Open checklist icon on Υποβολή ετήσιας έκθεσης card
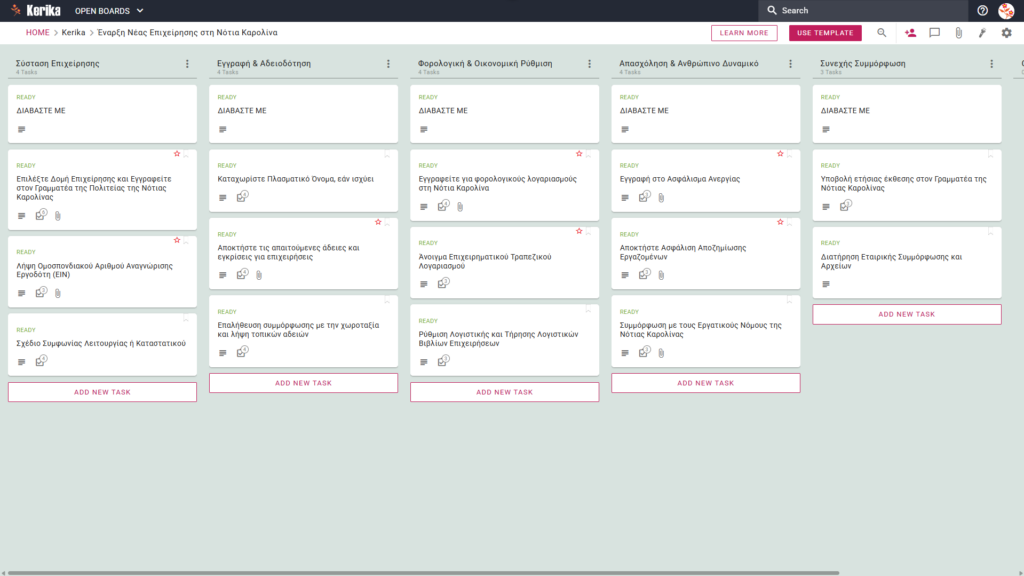This screenshot has width=1024, height=576. [x=846, y=206]
